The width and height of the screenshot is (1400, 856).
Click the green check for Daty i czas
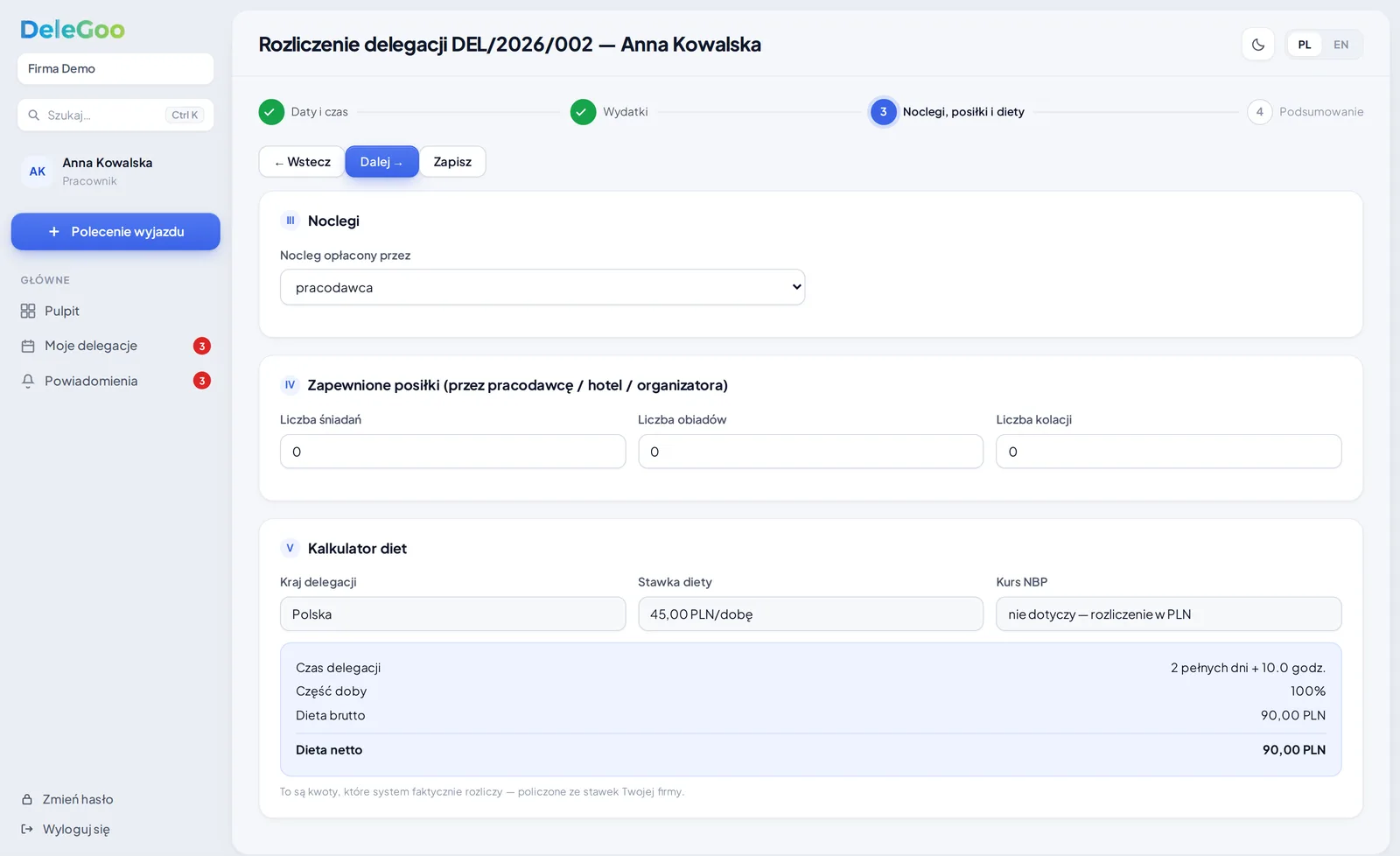(271, 112)
